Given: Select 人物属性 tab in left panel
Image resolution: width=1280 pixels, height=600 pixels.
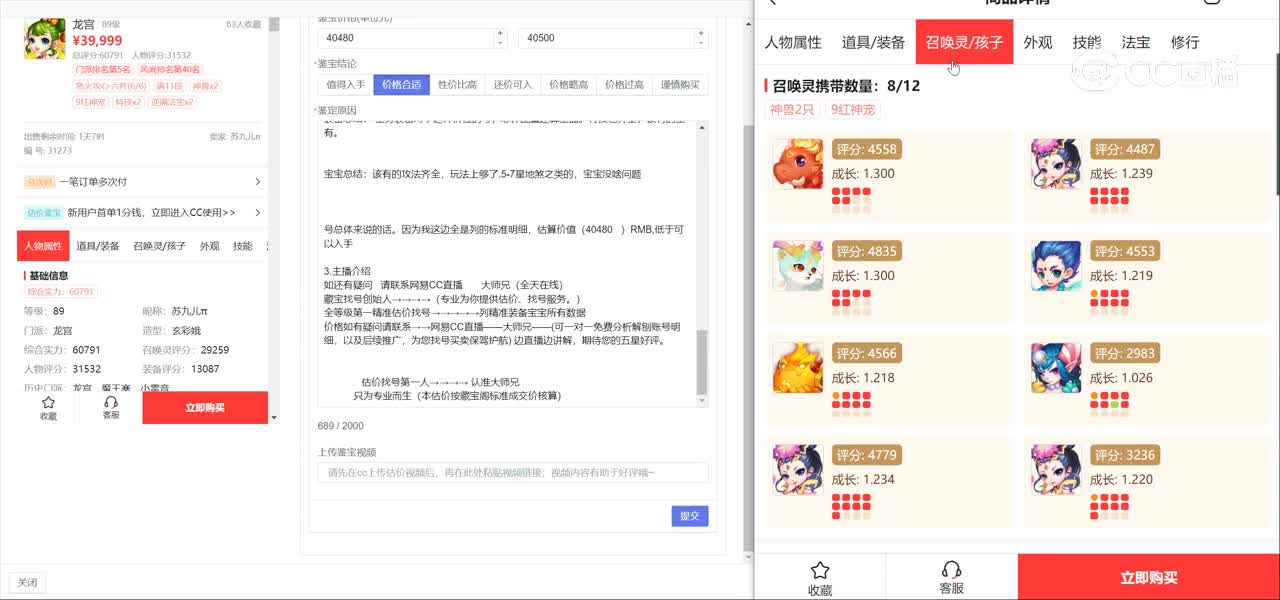Looking at the screenshot, I should (x=43, y=246).
